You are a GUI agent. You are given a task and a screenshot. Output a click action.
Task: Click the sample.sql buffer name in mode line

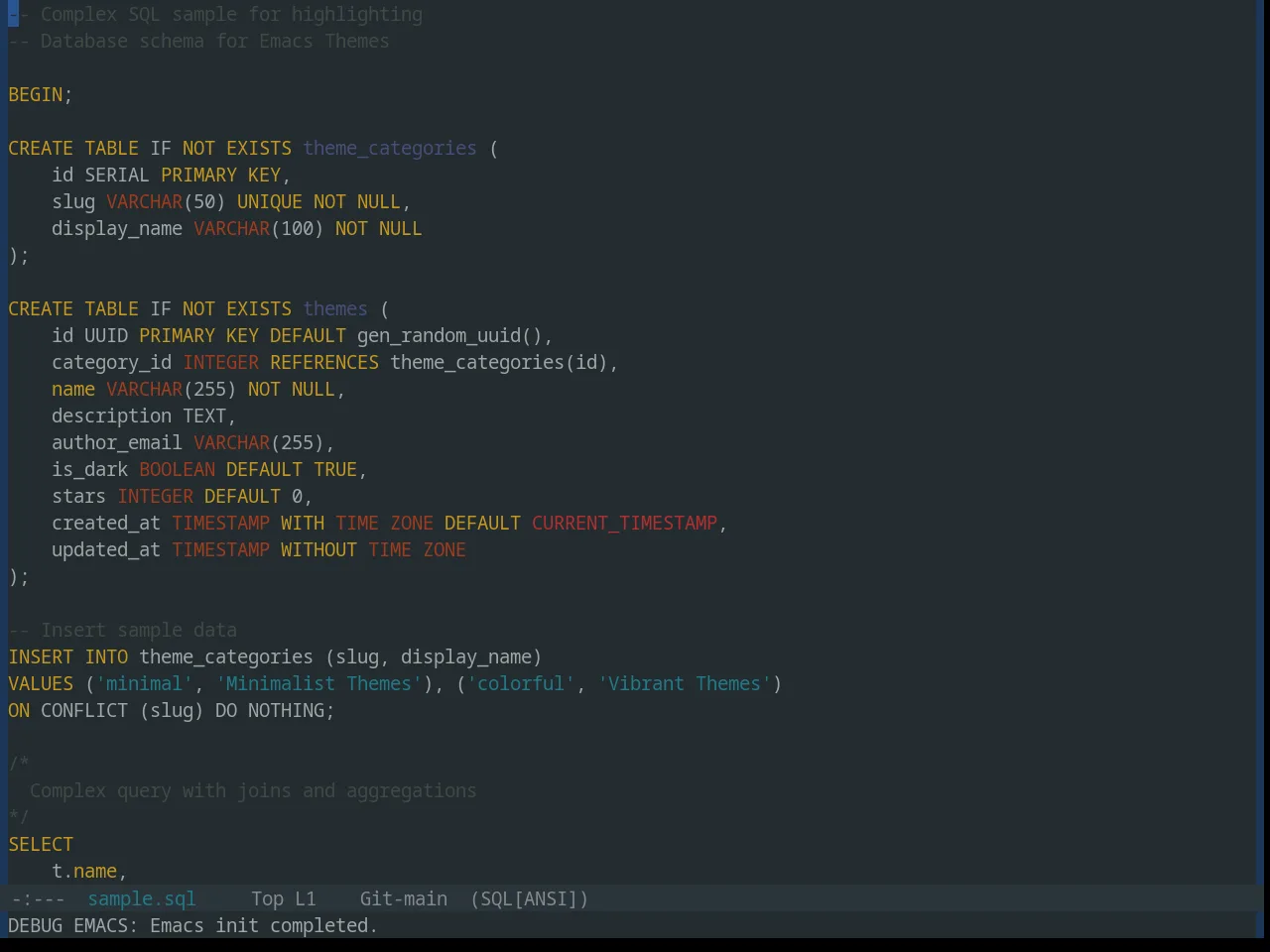click(142, 898)
